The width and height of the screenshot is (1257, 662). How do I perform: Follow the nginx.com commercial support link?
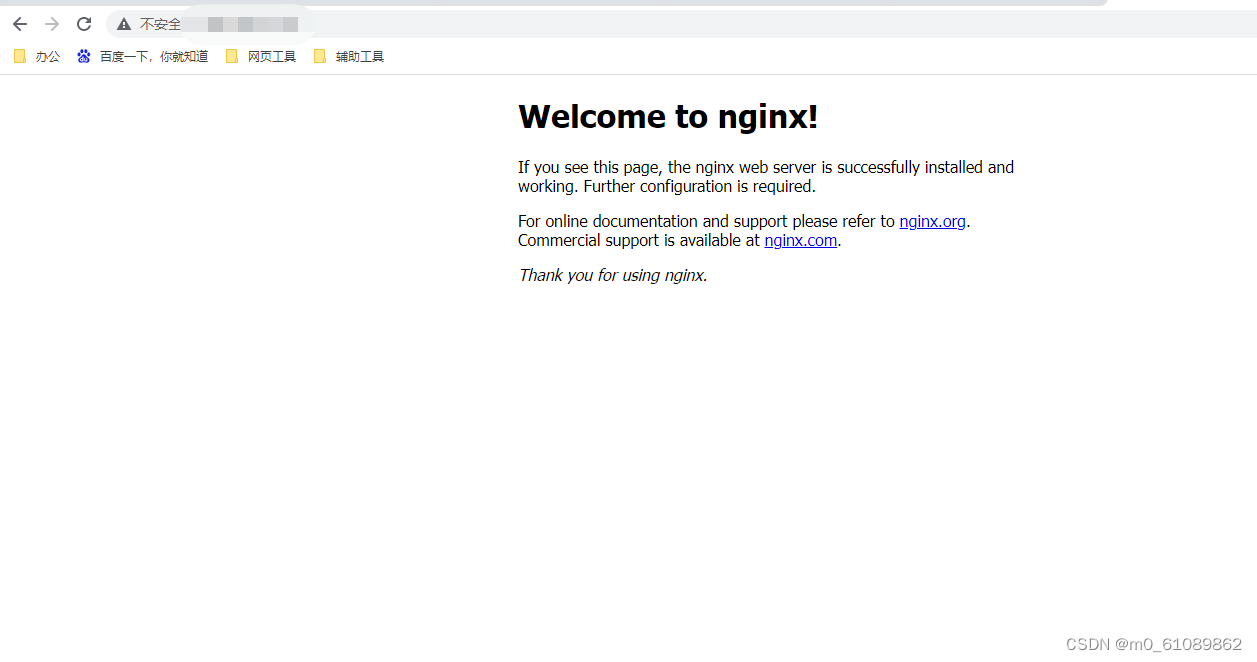pos(800,241)
